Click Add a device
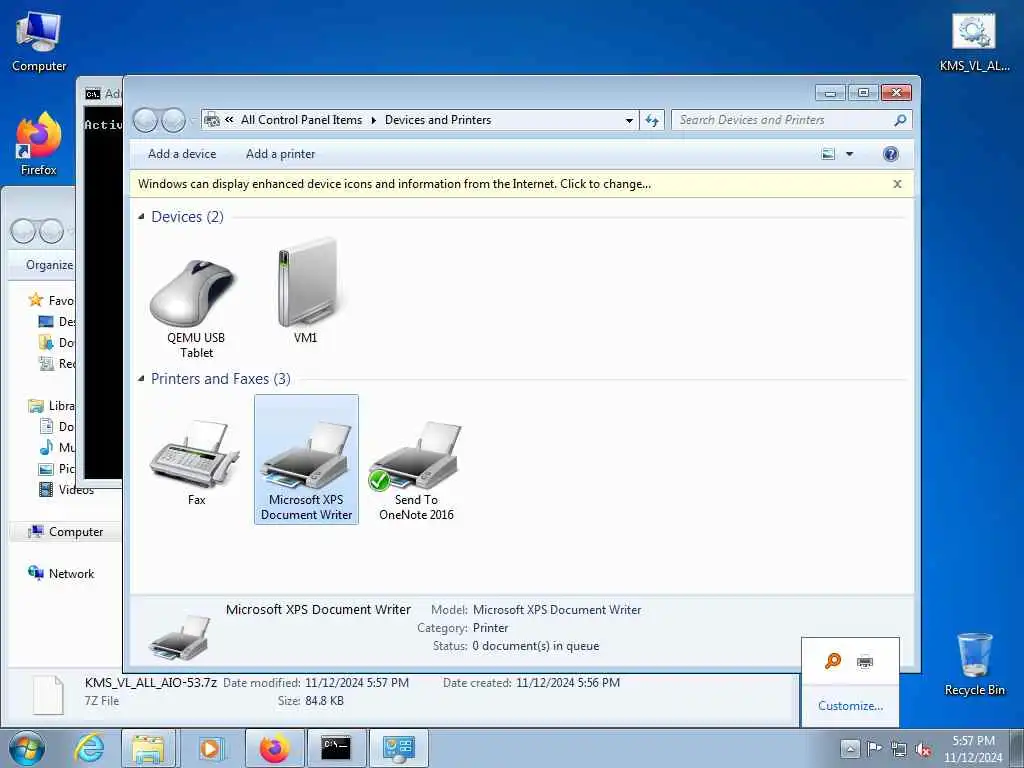Image resolution: width=1024 pixels, height=768 pixels. tap(182, 154)
